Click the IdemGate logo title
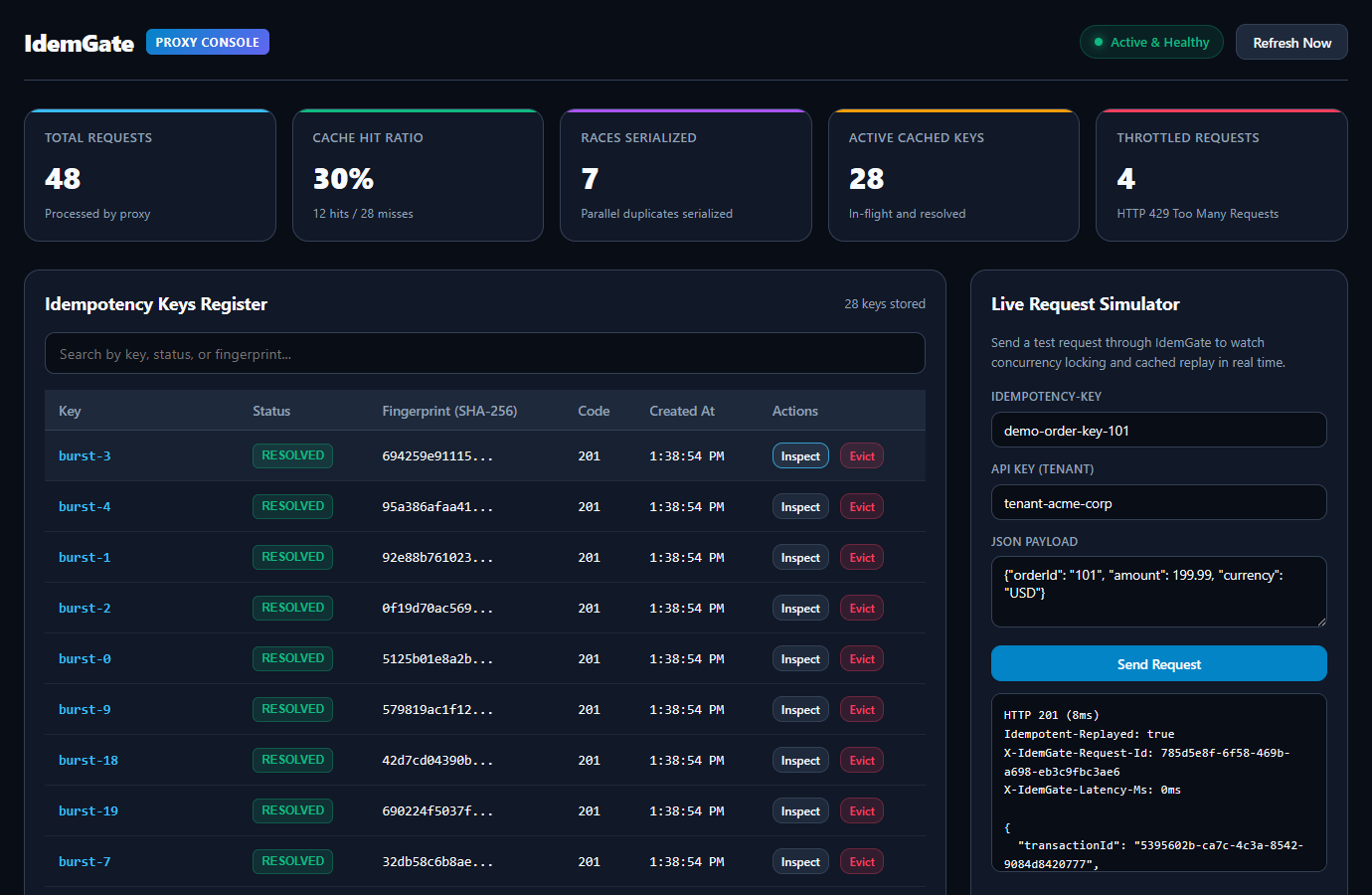1372x895 pixels. tap(79, 43)
